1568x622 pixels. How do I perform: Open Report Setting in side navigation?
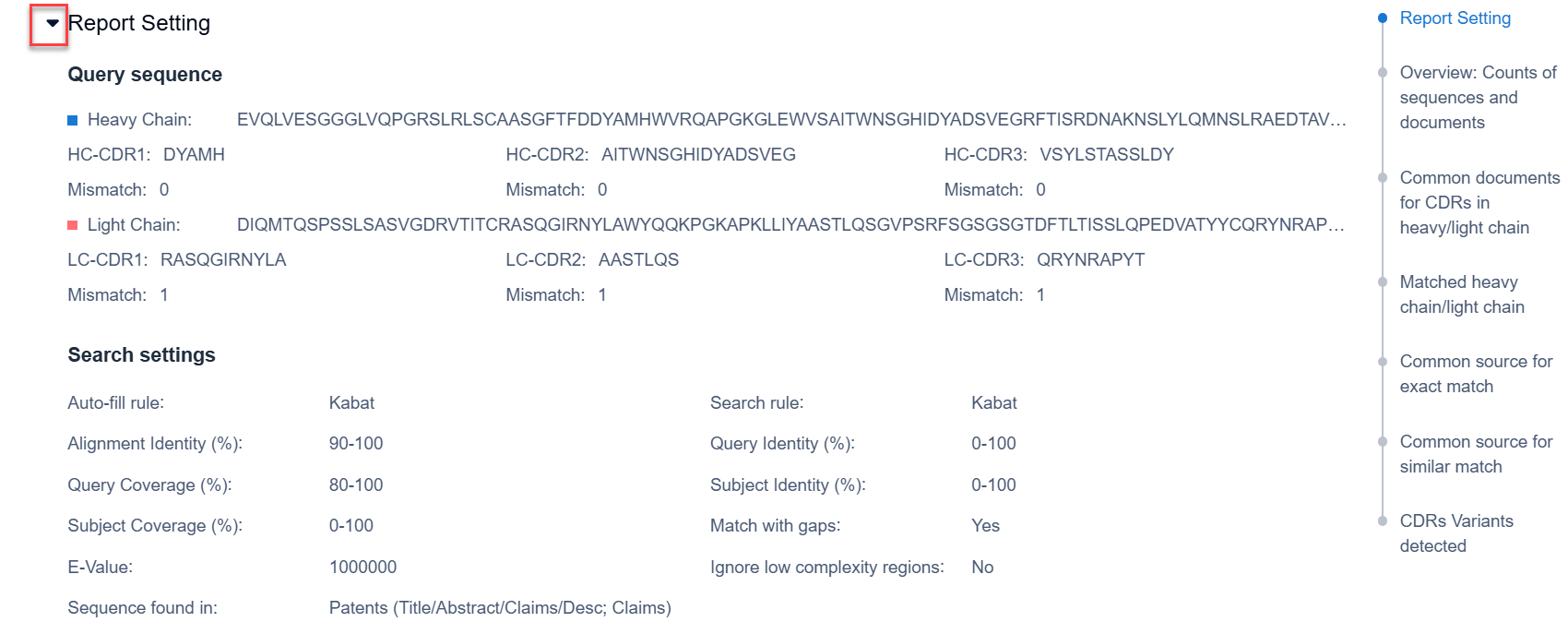pyautogui.click(x=1455, y=18)
